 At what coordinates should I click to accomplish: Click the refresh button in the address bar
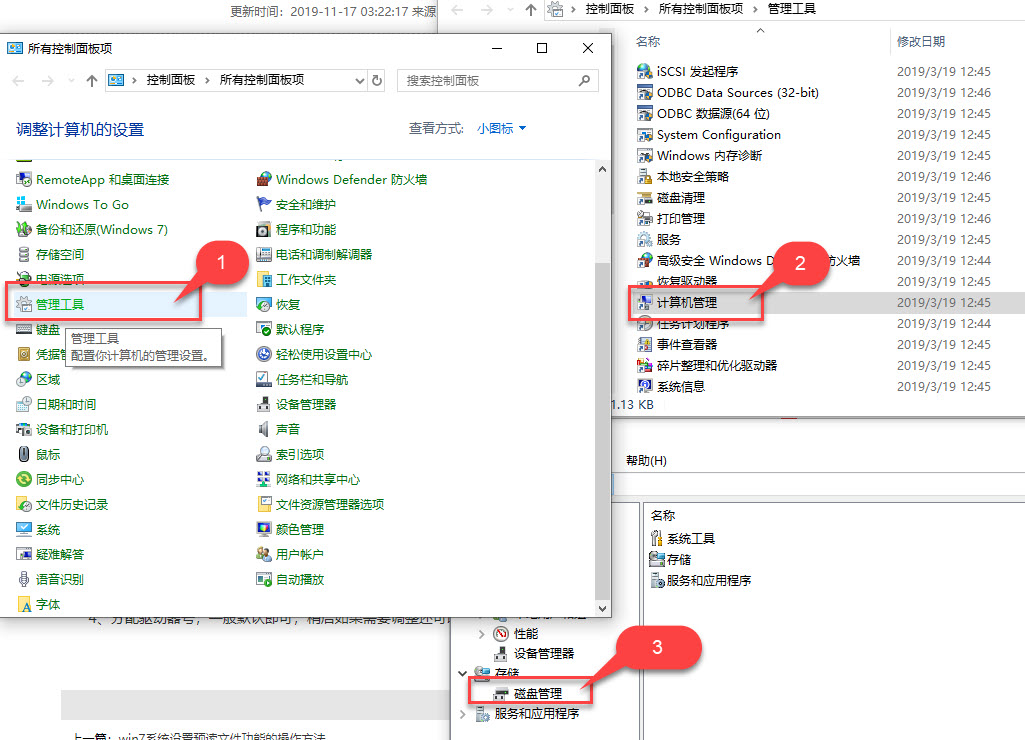point(377,79)
